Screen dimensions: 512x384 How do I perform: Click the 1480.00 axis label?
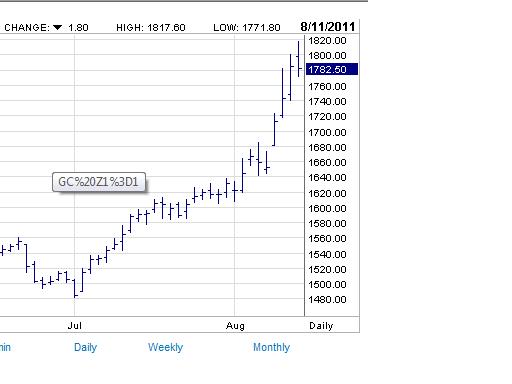coord(327,300)
